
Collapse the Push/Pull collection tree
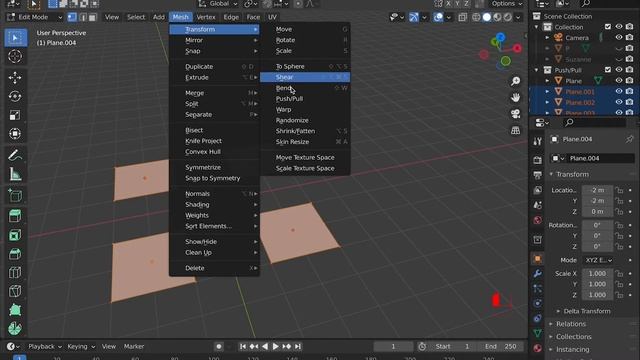click(x=537, y=70)
